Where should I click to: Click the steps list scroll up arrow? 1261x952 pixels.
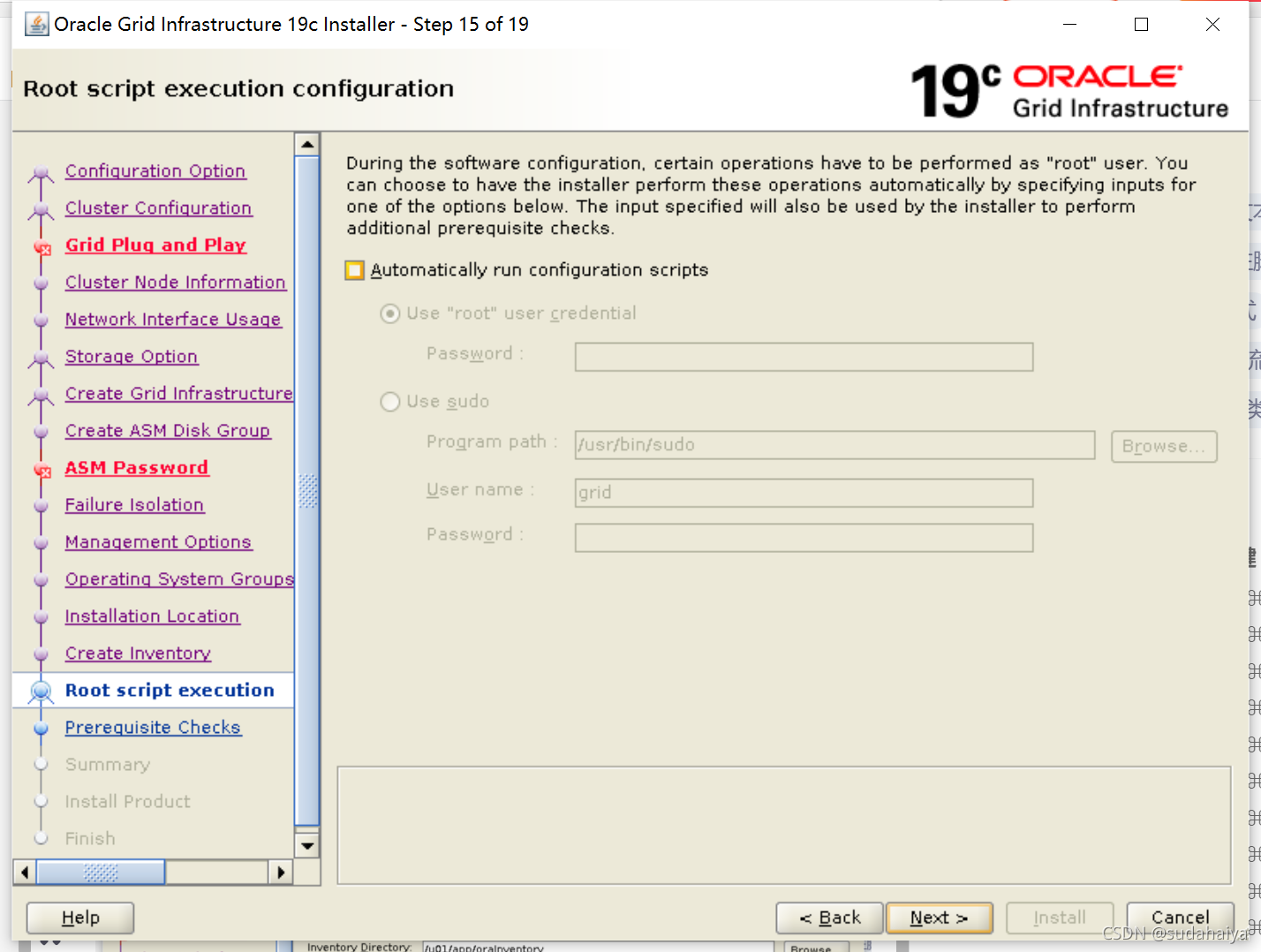point(307,144)
